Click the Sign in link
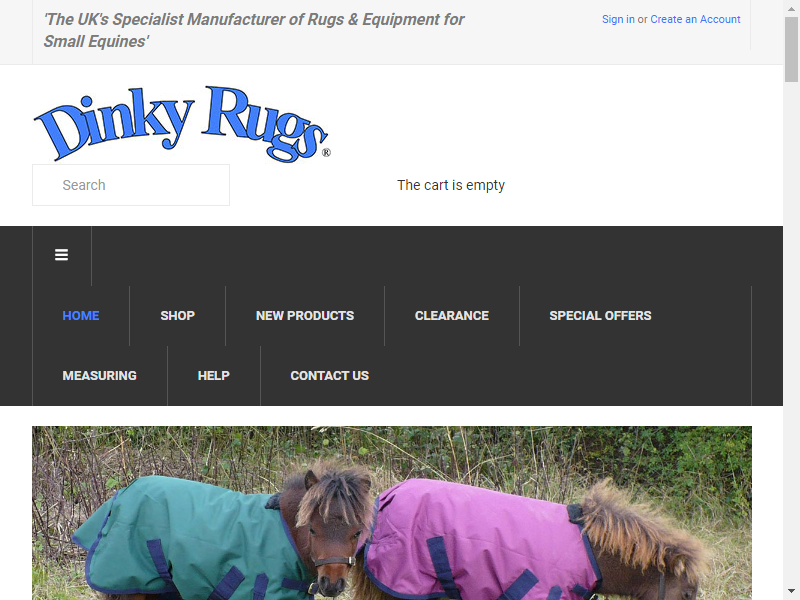This screenshot has width=800, height=600. click(x=618, y=19)
